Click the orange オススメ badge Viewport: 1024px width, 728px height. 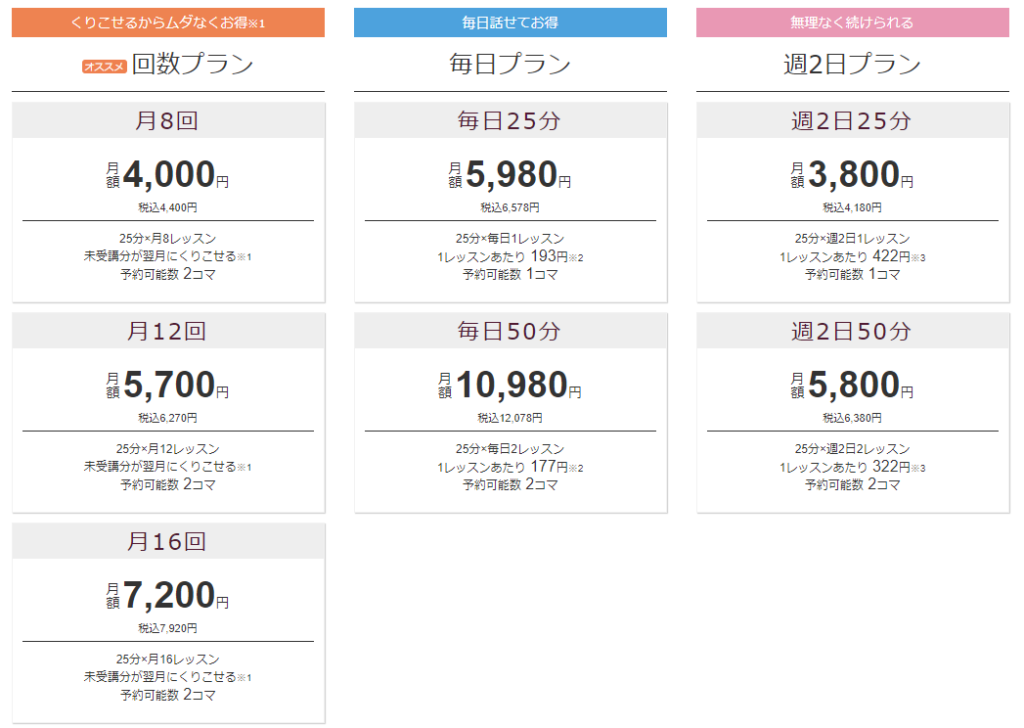tap(104, 67)
